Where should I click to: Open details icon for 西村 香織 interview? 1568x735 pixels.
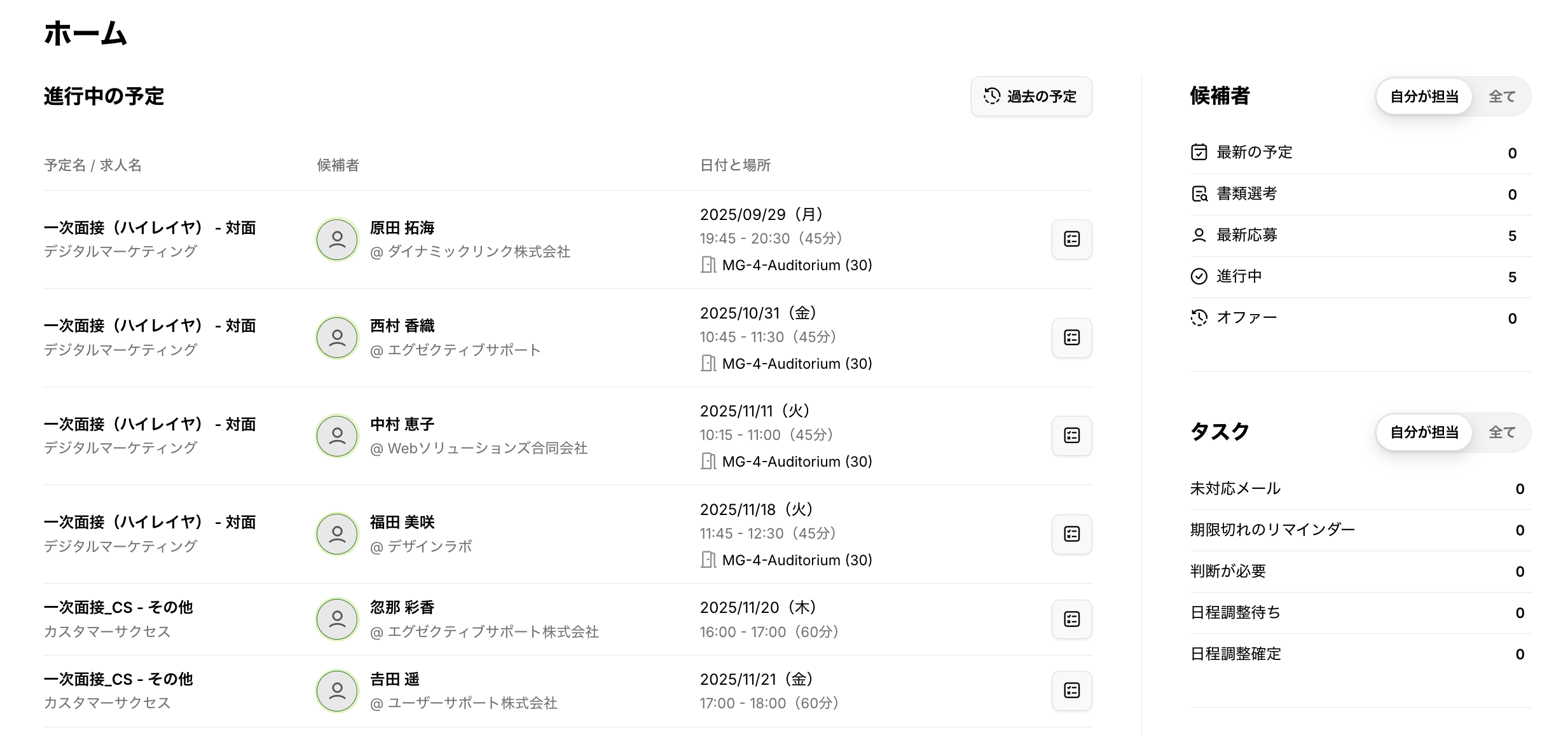tap(1071, 338)
